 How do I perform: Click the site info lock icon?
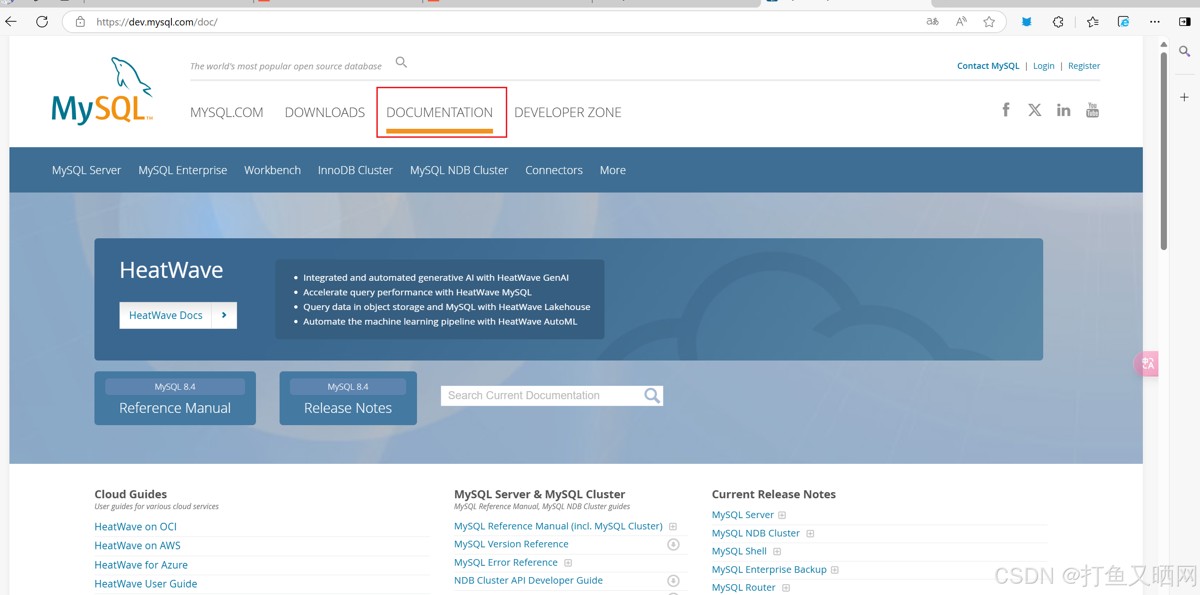click(x=80, y=21)
